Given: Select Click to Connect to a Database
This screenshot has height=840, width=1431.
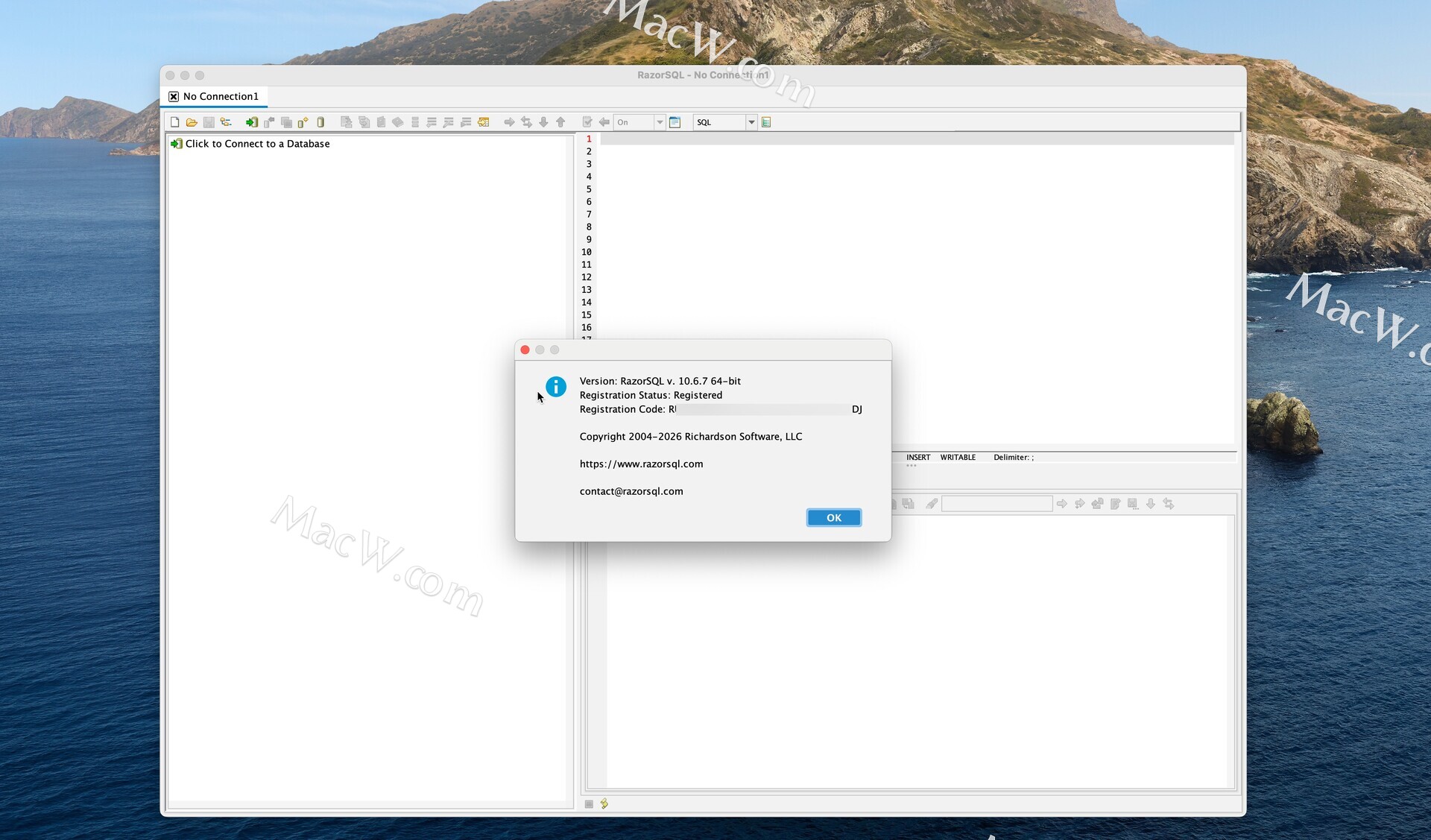Looking at the screenshot, I should pos(257,144).
